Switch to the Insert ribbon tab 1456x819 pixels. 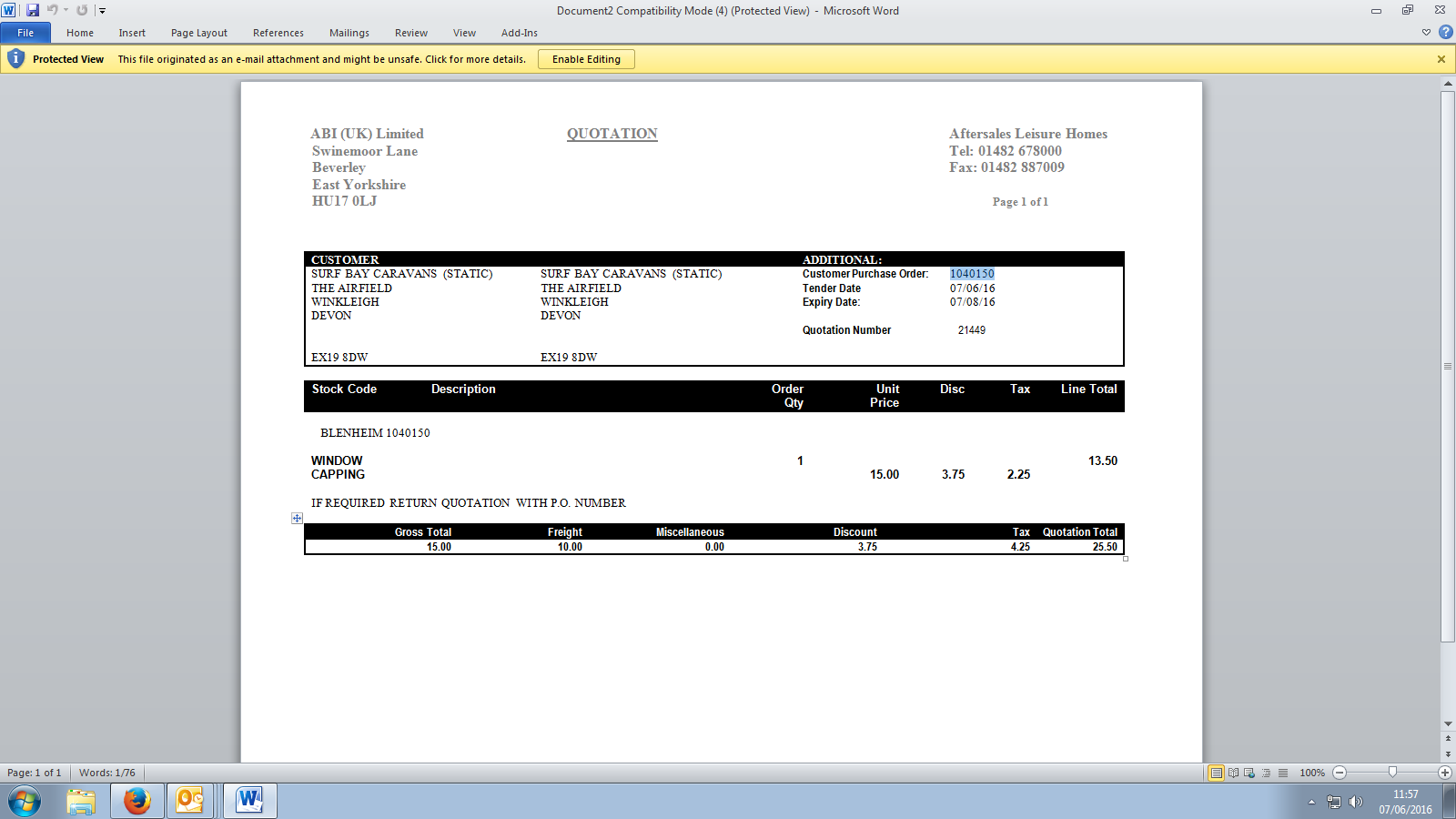pos(132,33)
